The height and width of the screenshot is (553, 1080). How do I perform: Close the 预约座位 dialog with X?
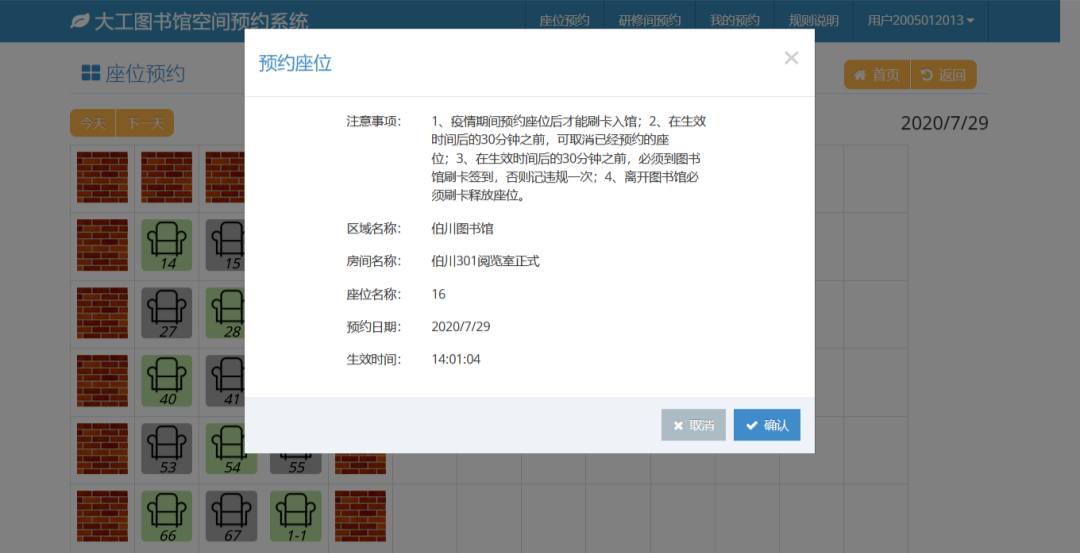(x=791, y=58)
